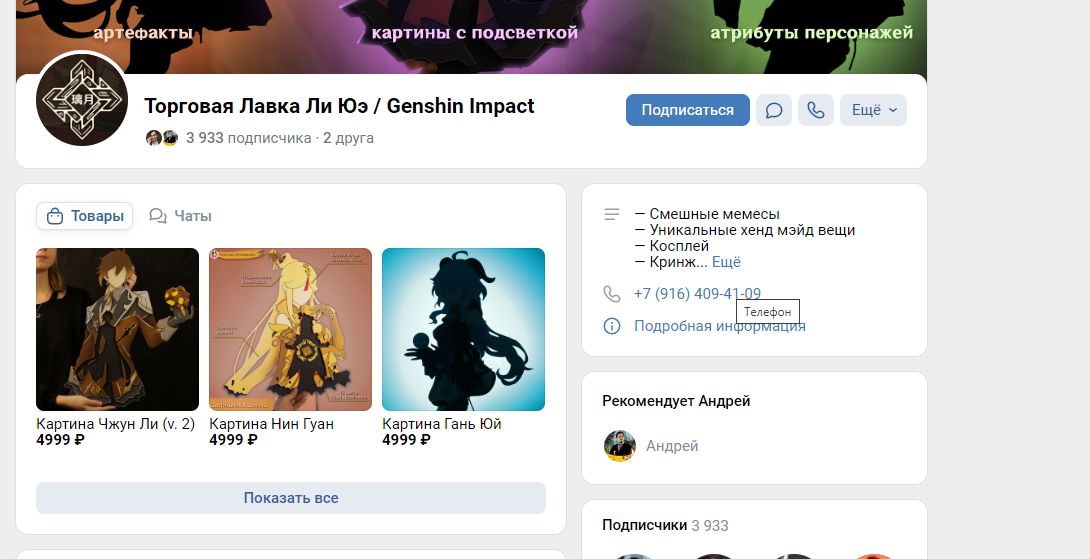Image resolution: width=1090 pixels, height=559 pixels.
Task: Expand description with the Ещё link
Action: [x=726, y=262]
